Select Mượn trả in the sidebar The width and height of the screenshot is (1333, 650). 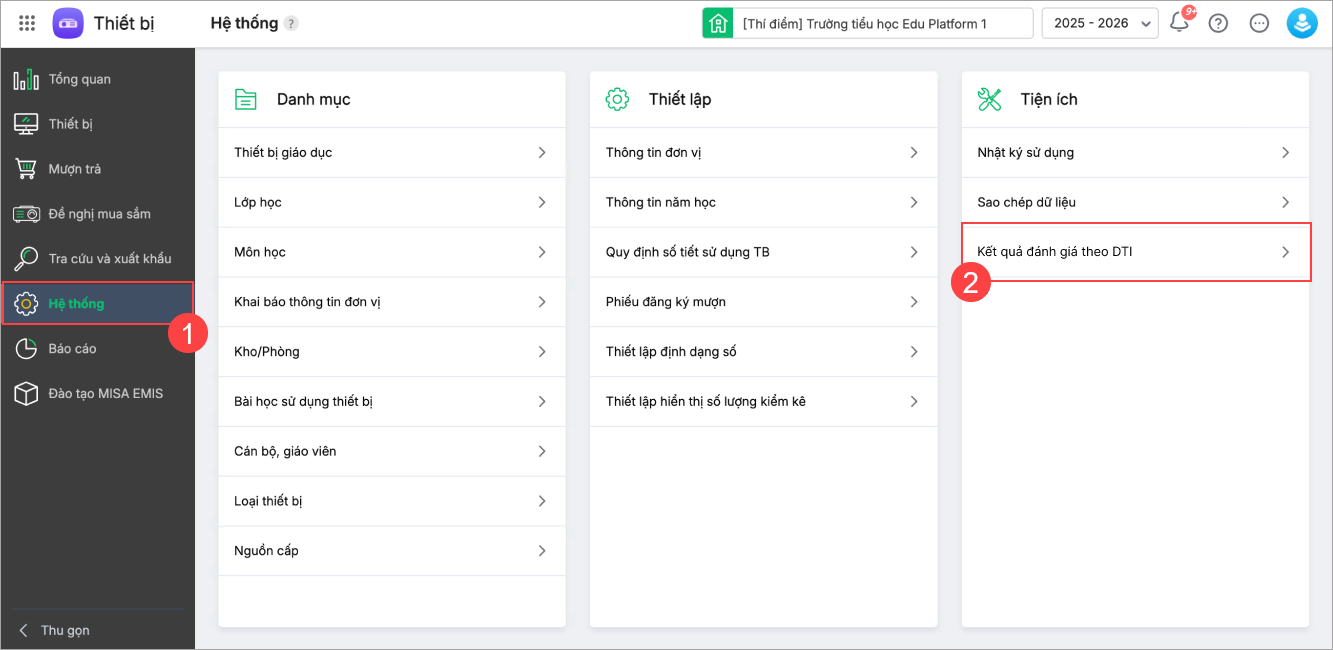[x=74, y=169]
